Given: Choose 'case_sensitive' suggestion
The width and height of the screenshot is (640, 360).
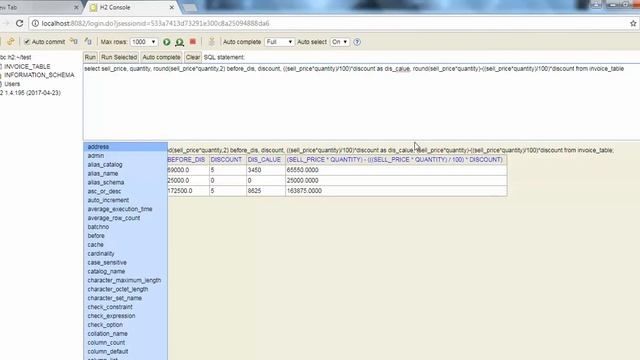Looking at the screenshot, I should [x=126, y=262].
